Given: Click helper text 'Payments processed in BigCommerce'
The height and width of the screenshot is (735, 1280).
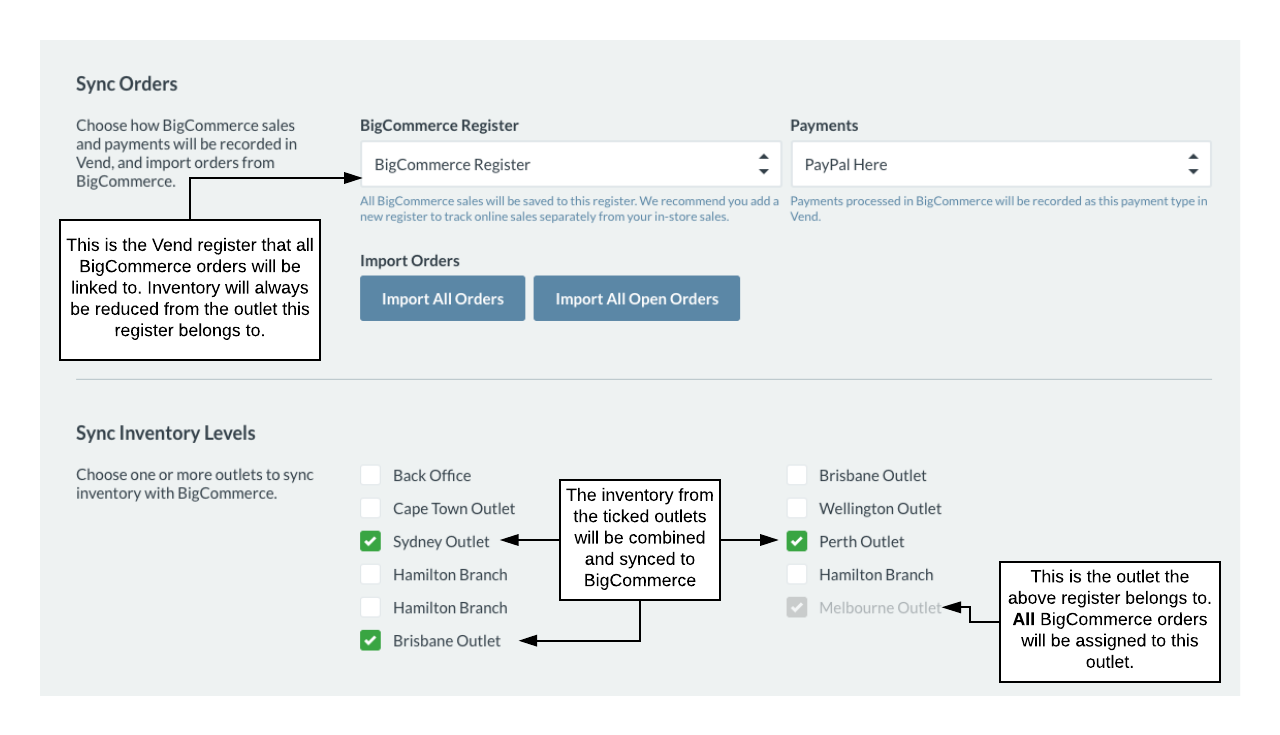Looking at the screenshot, I should 998,208.
